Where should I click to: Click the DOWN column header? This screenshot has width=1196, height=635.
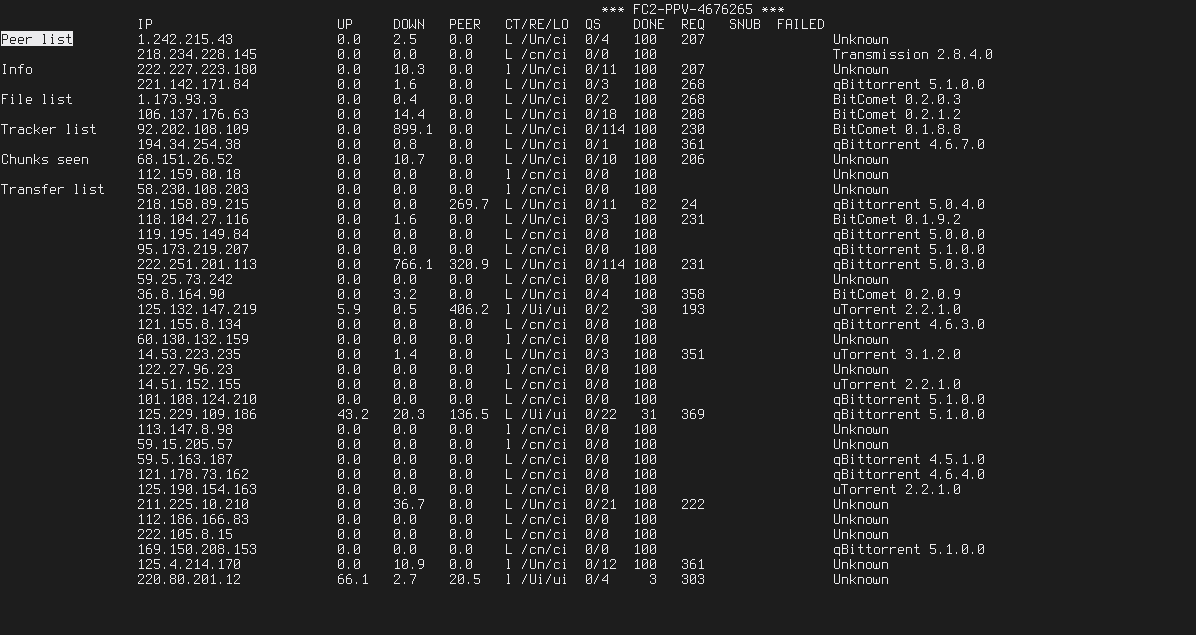[409, 24]
